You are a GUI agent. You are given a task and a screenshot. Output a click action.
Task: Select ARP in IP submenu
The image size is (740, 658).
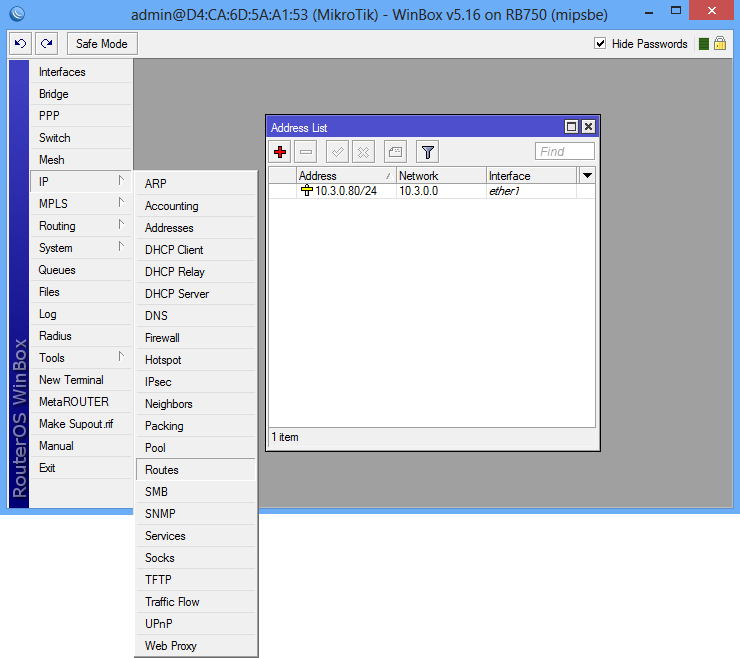(x=196, y=184)
